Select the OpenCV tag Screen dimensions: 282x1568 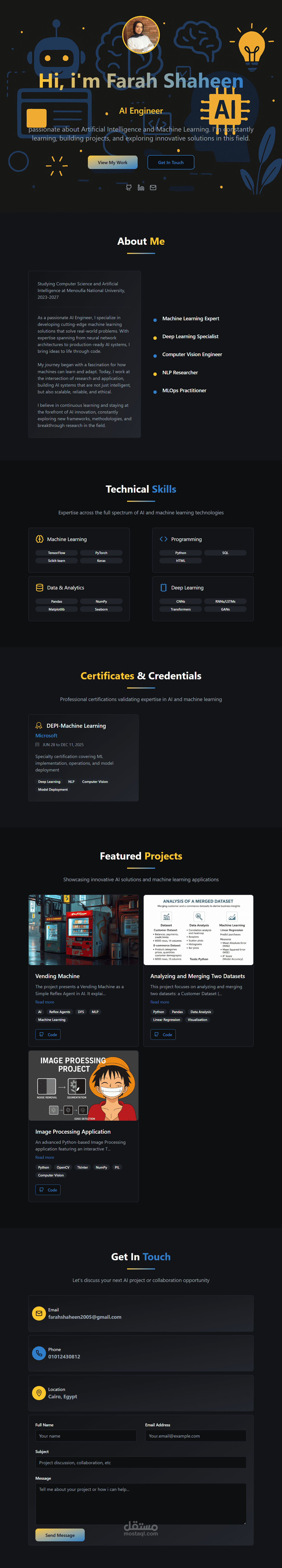(63, 1167)
